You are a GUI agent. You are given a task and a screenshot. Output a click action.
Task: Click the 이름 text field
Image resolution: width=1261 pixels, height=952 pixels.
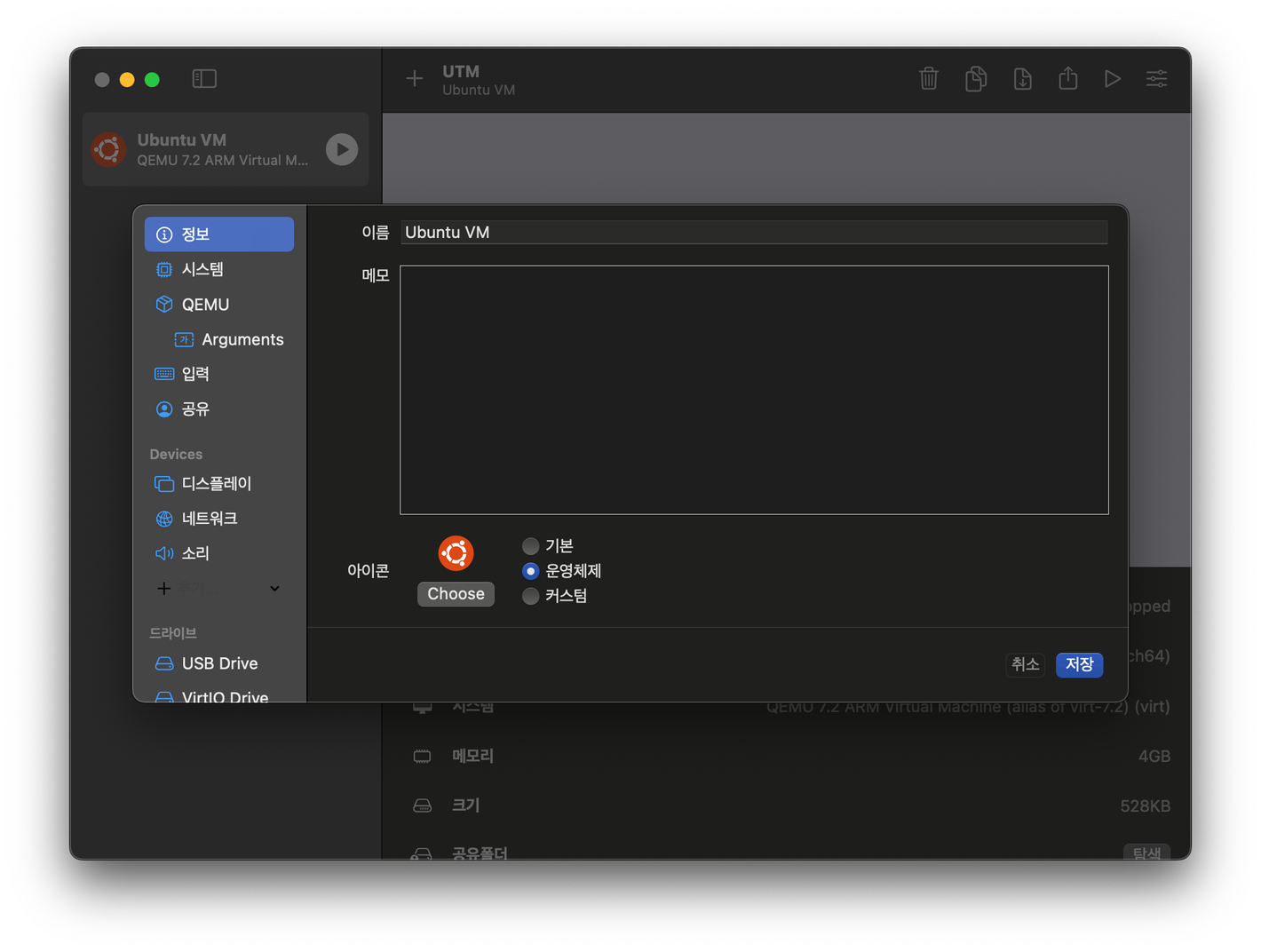point(754,233)
